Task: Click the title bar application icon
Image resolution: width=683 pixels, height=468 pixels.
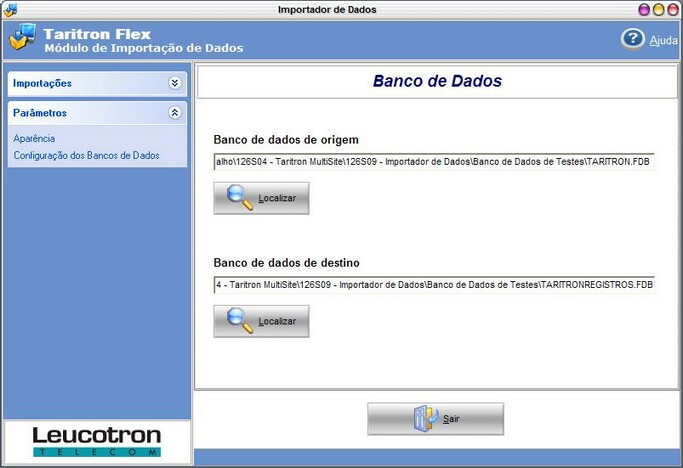Action: (x=10, y=10)
